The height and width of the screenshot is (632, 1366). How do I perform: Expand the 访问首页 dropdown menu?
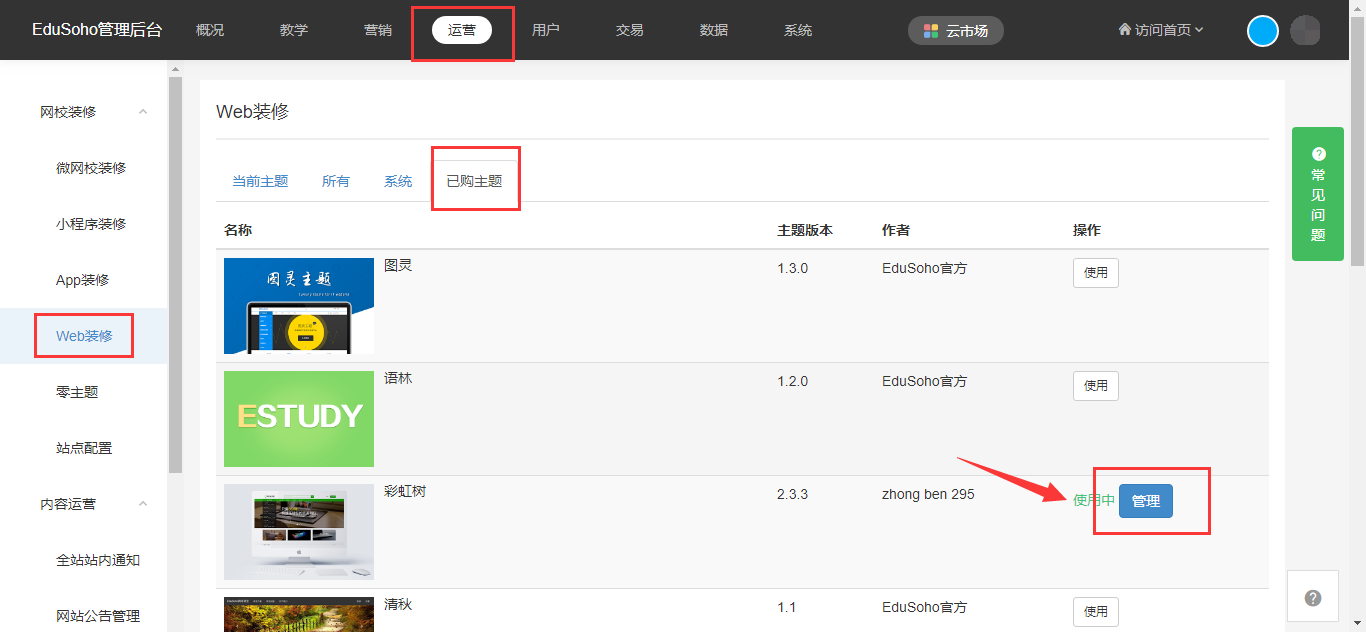1198,30
